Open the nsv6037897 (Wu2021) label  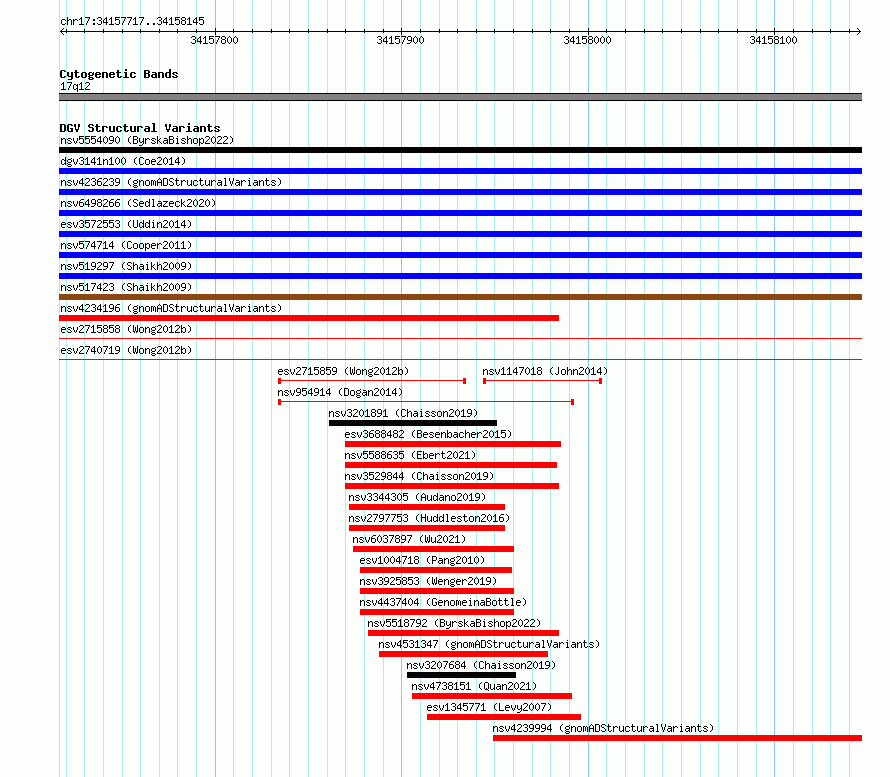point(409,539)
